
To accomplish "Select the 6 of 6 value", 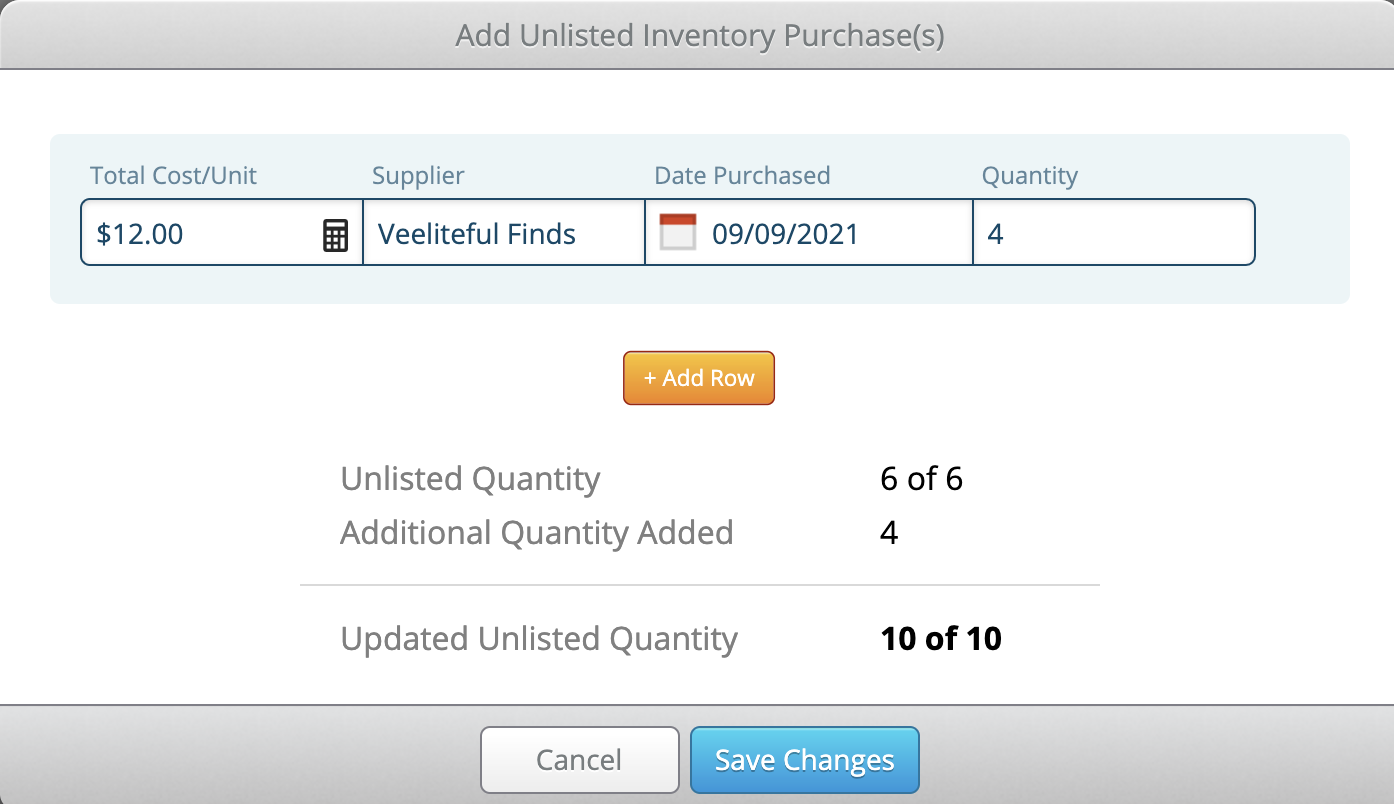I will pyautogui.click(x=921, y=479).
